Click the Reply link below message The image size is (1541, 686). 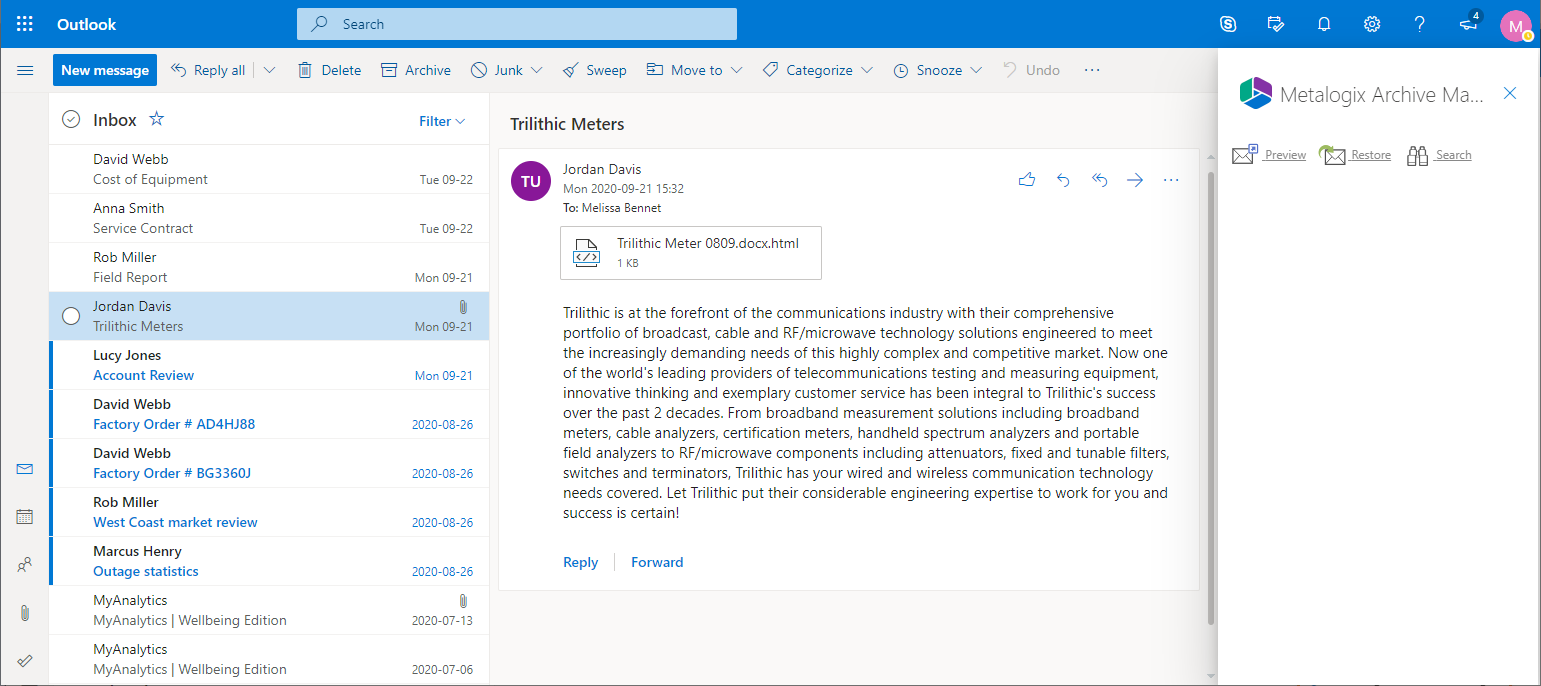(580, 562)
